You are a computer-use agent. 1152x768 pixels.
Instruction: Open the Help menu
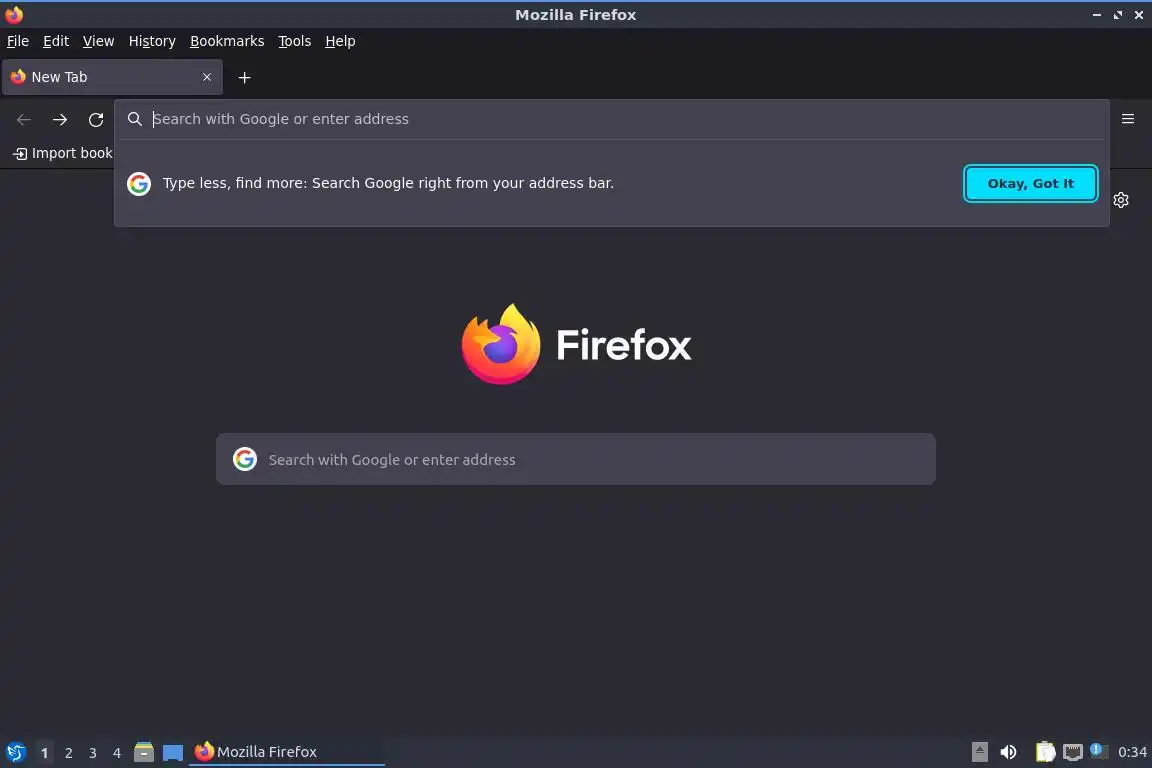(340, 41)
